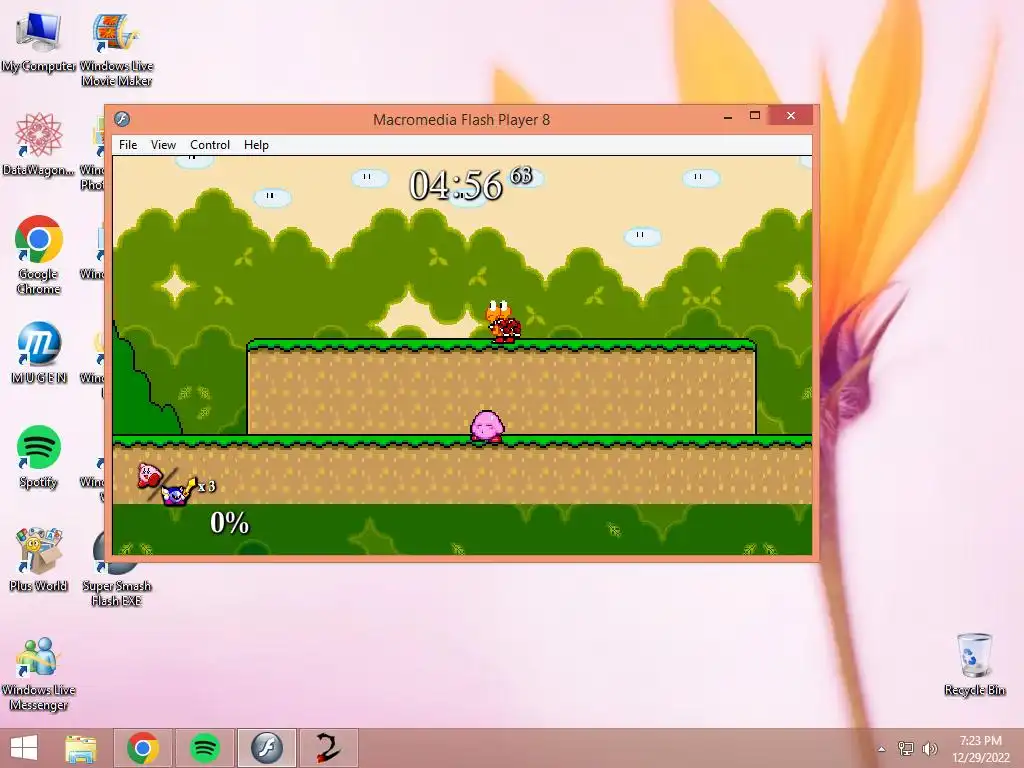Open the View menu in Flash Player
Image resolution: width=1024 pixels, height=768 pixels.
[163, 145]
